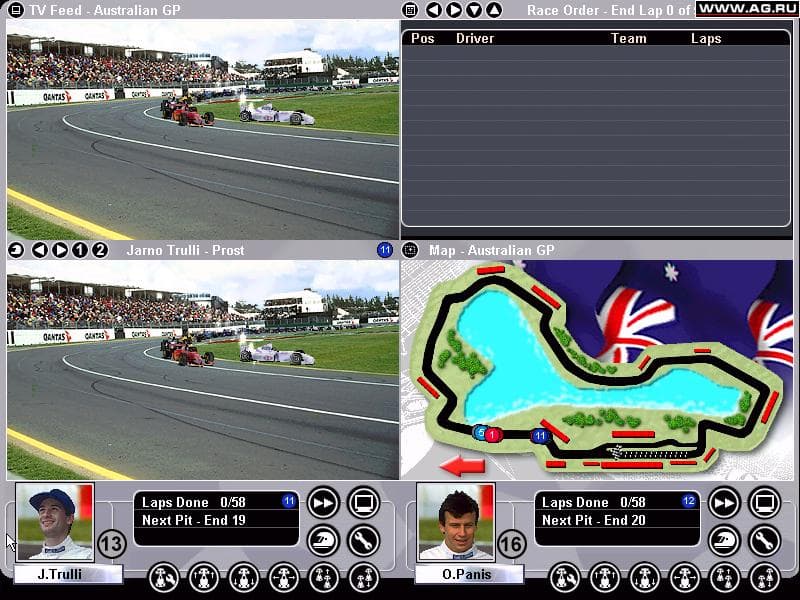Set Panis to ease off (arrows down)
Viewport: 800px width, 600px height.
pos(645,578)
